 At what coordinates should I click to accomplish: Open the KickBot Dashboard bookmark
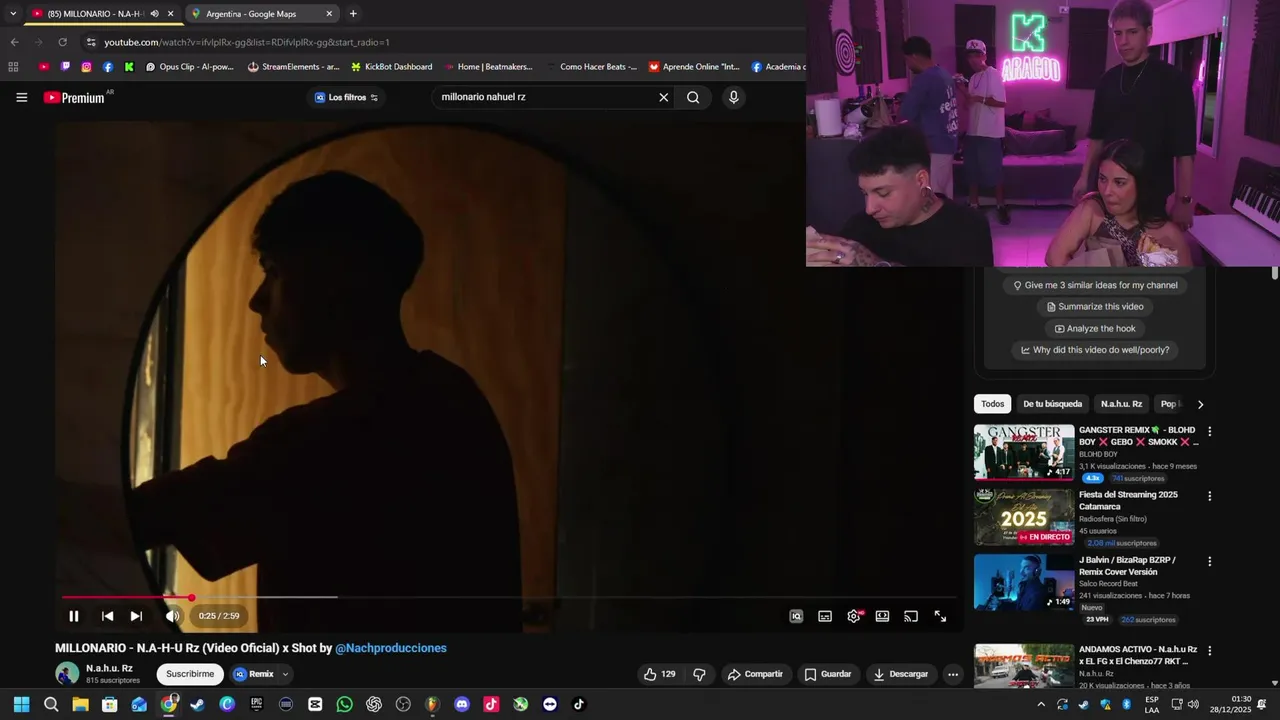pyautogui.click(x=391, y=67)
